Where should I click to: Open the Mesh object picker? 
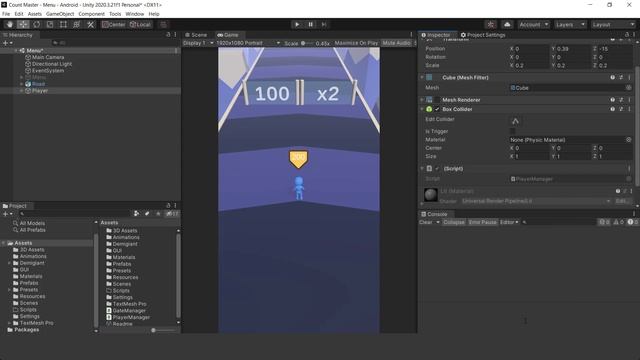point(629,87)
